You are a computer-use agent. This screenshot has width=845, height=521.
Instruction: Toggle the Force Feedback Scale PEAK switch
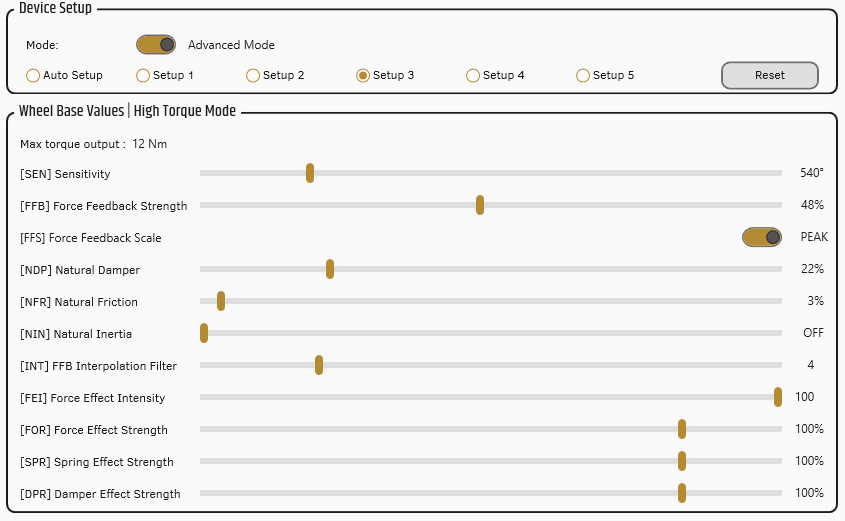pyautogui.click(x=761, y=237)
